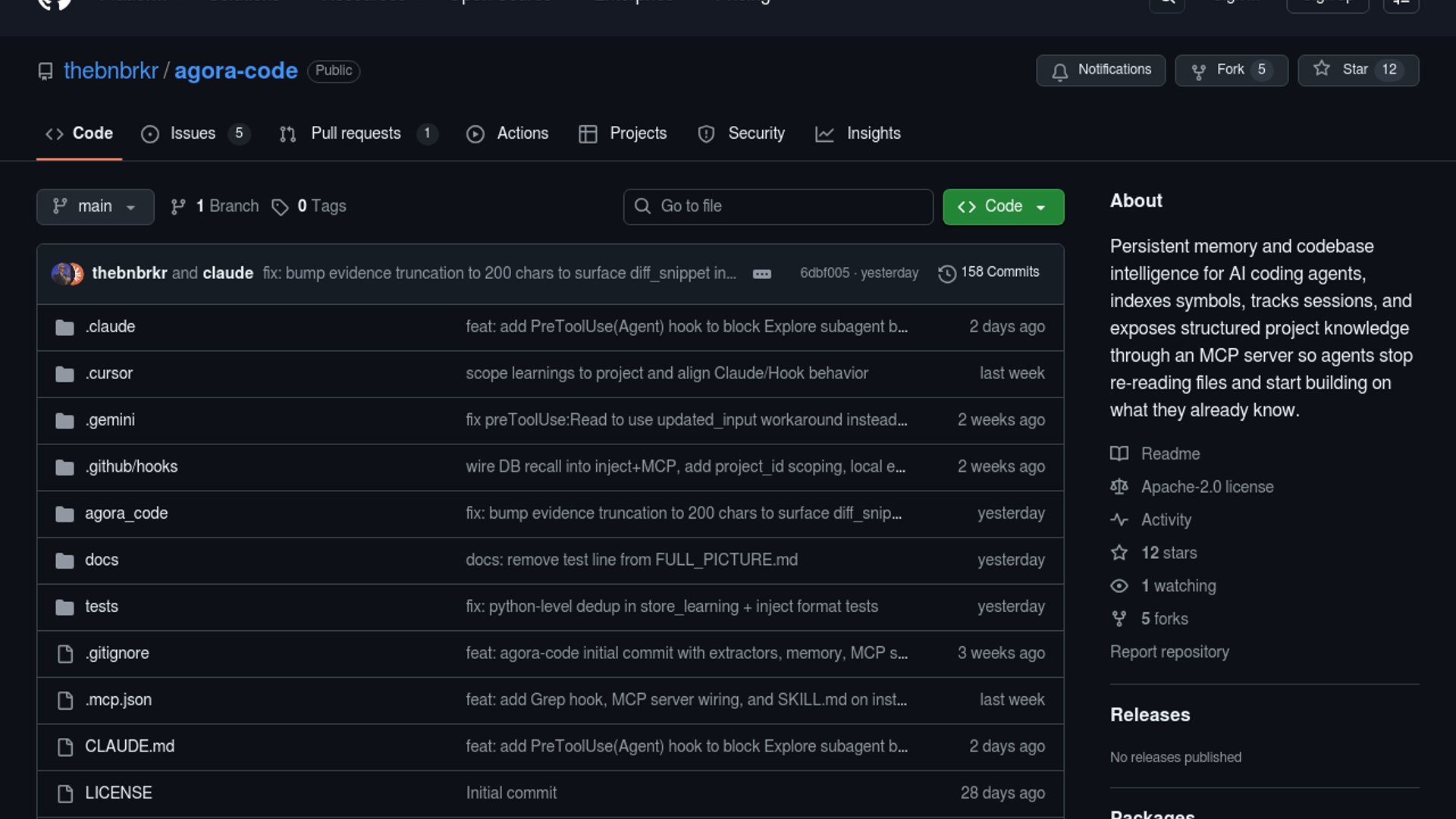The image size is (1456, 819).
Task: Expand commit message ellipsis button
Action: [761, 274]
